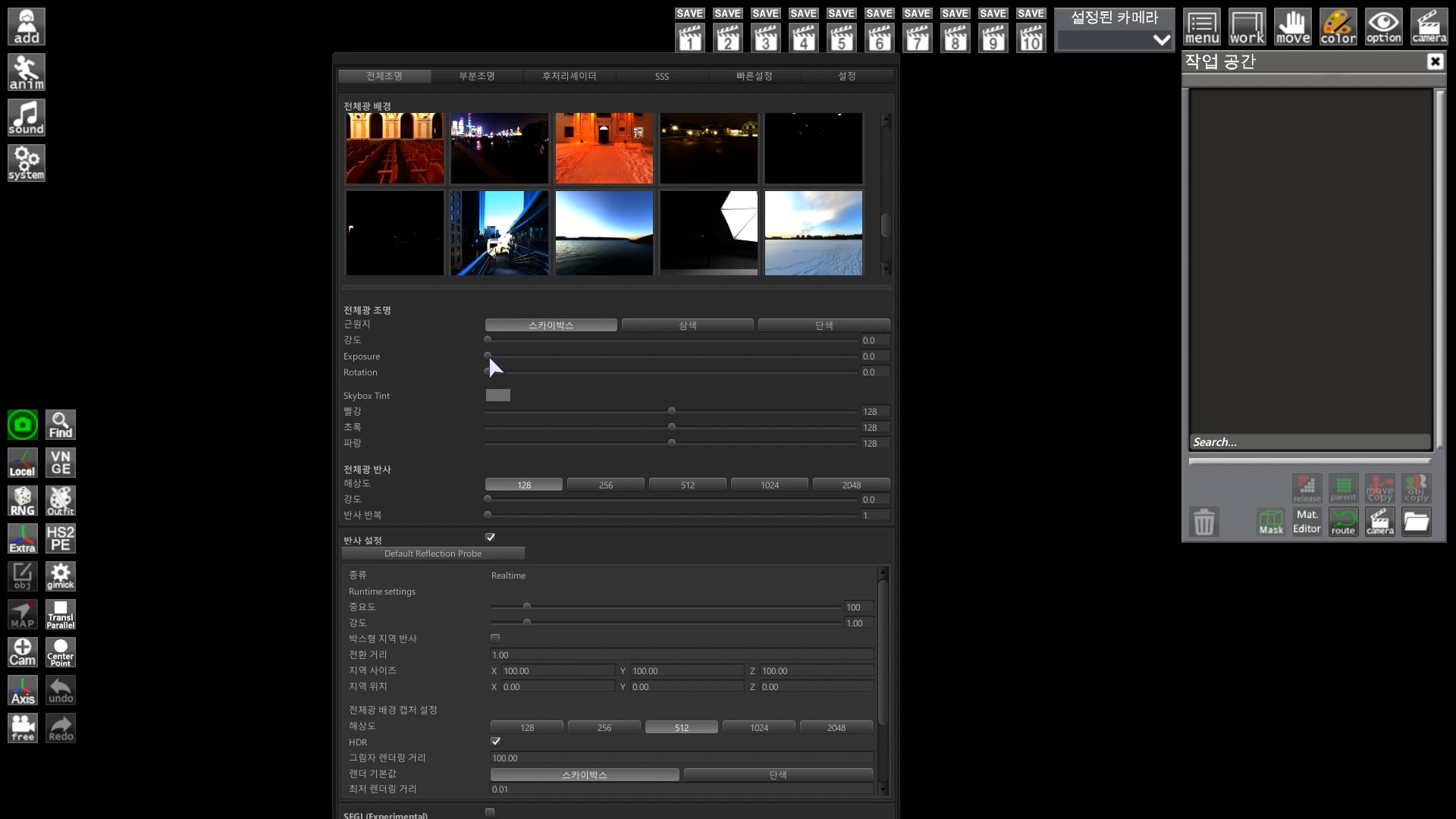1456x819 pixels.
Task: Click the Skybox Tint color swatch
Action: [498, 395]
